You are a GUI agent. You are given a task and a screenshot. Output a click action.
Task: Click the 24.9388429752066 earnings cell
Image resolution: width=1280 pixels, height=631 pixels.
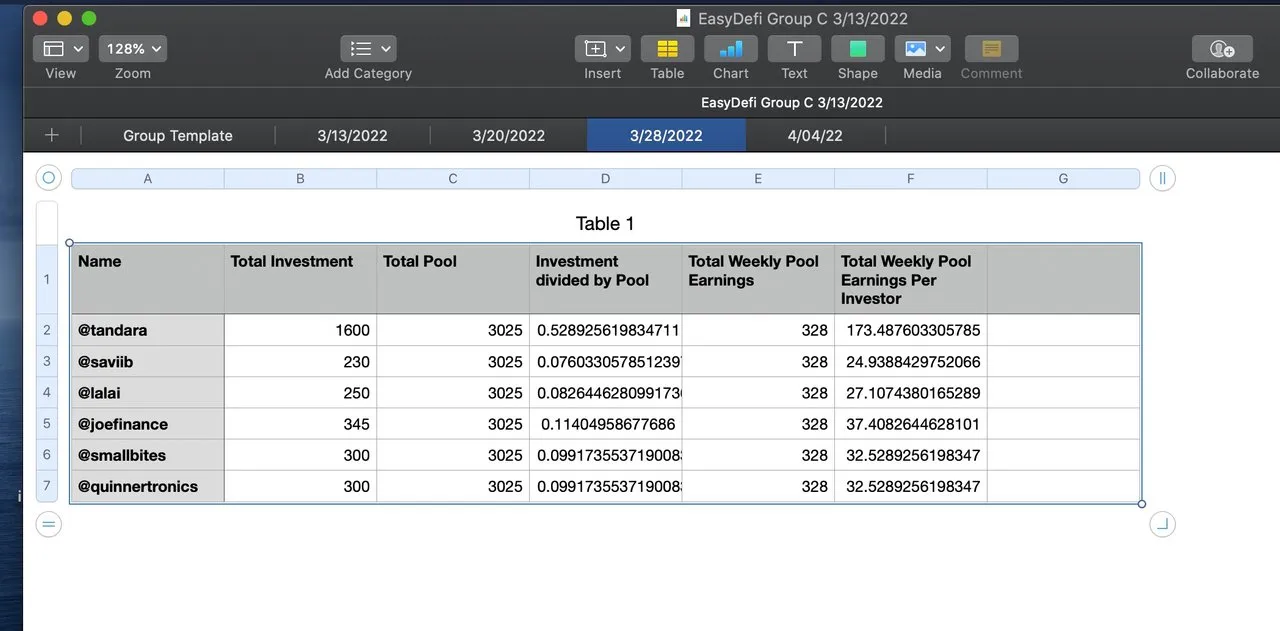pyautogui.click(x=910, y=361)
